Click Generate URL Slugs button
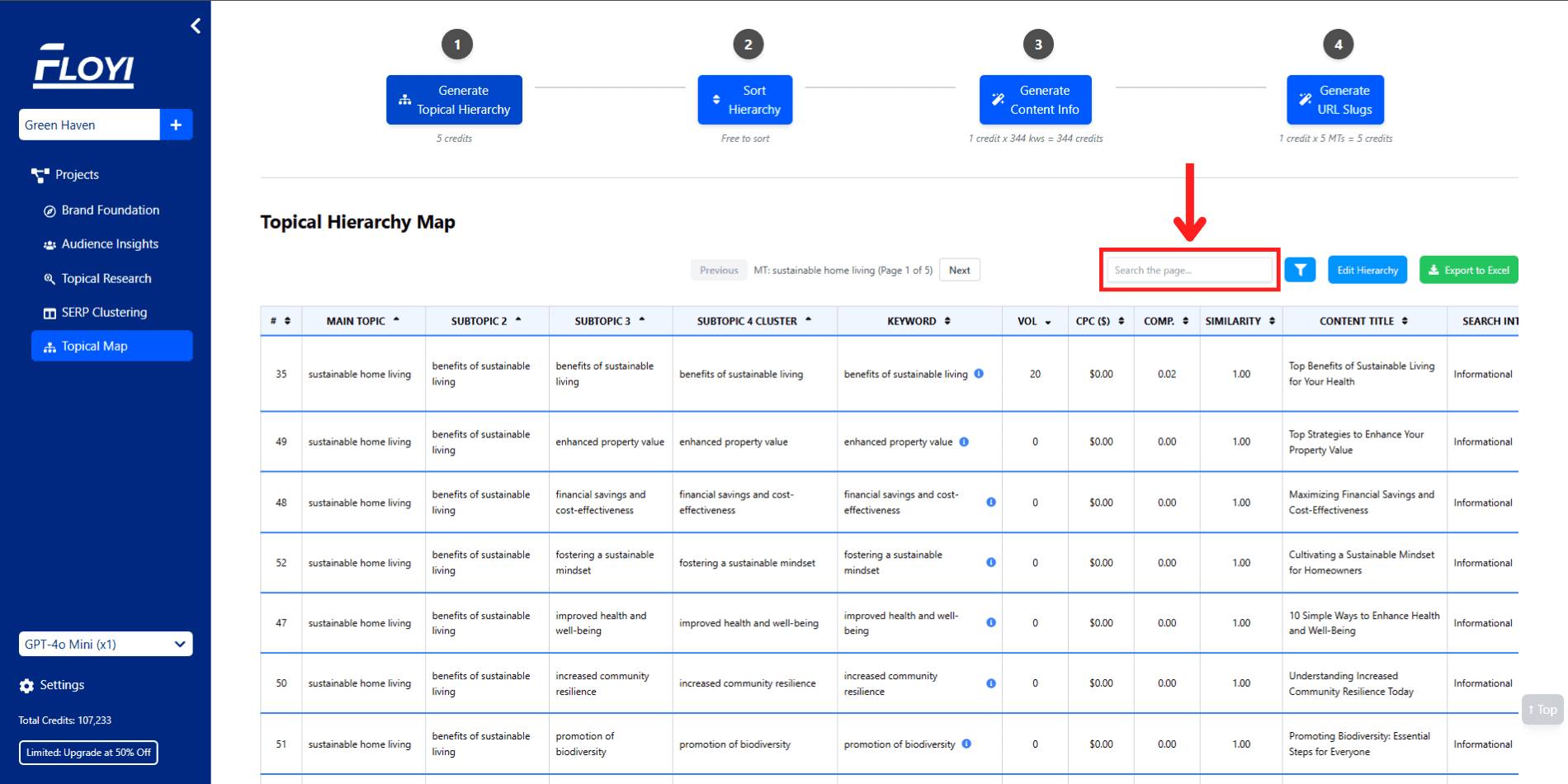1568x784 pixels. (x=1335, y=100)
